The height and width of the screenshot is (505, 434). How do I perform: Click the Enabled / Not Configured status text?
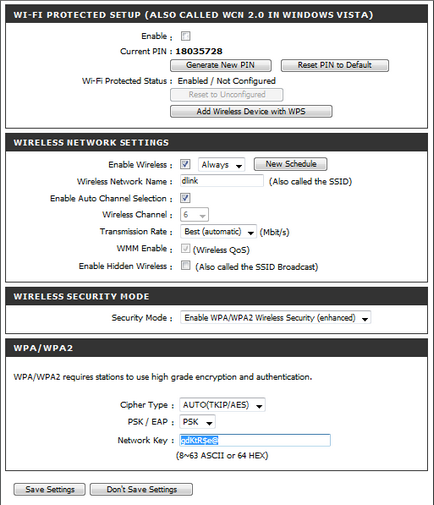(x=227, y=81)
